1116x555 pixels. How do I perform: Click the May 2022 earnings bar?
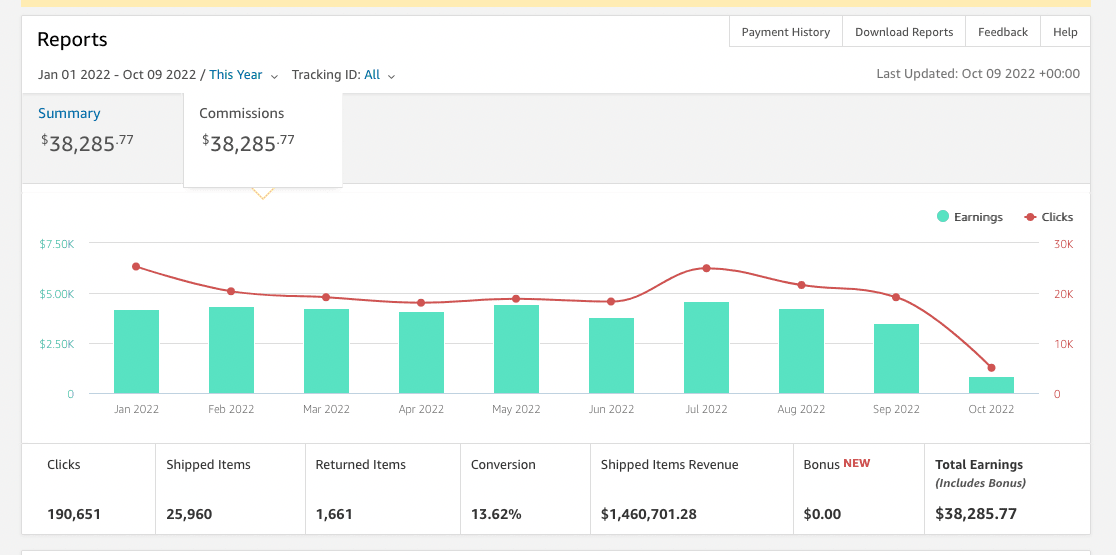click(x=516, y=350)
